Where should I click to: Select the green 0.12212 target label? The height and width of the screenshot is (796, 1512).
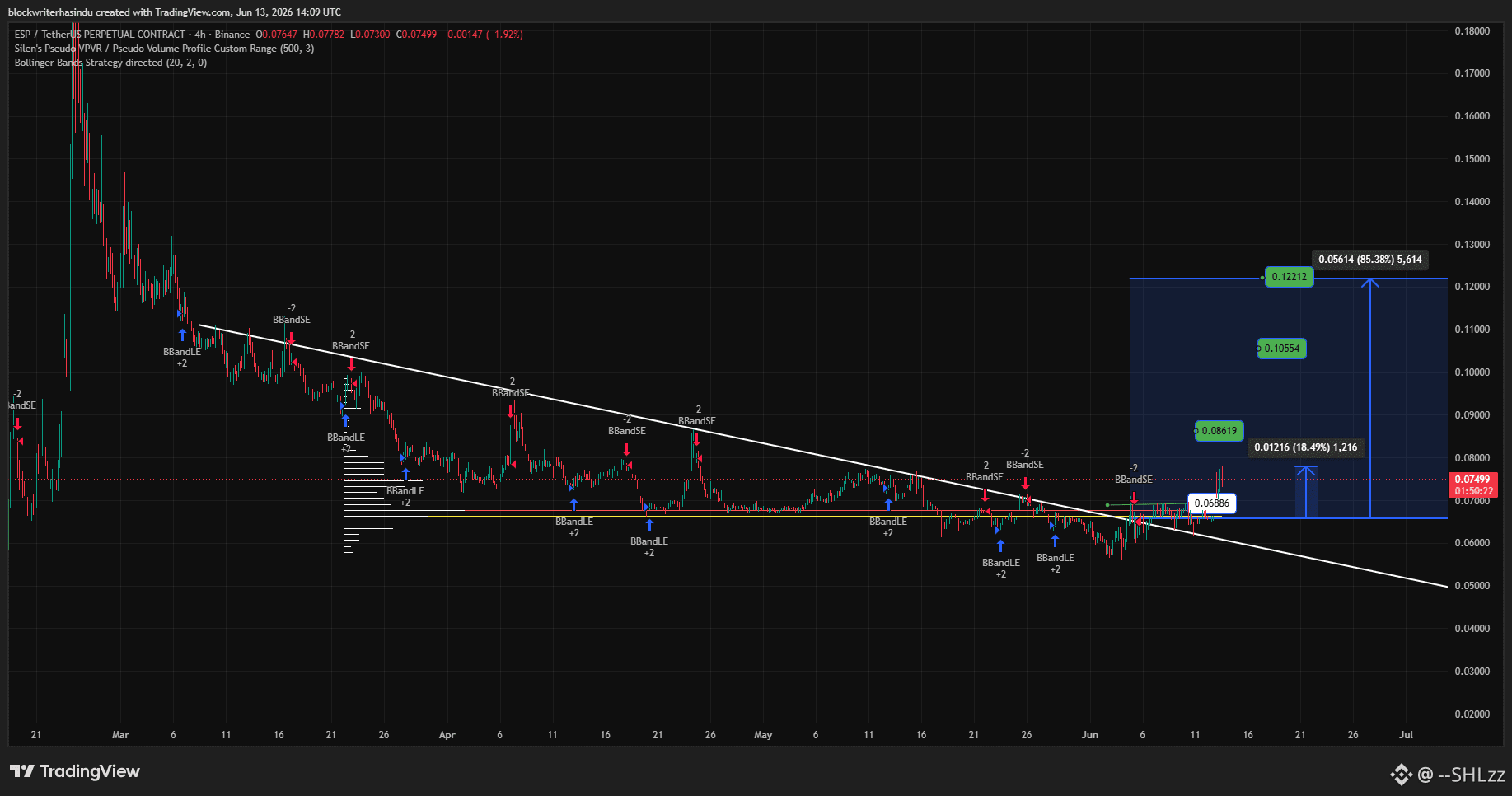pos(1289,277)
